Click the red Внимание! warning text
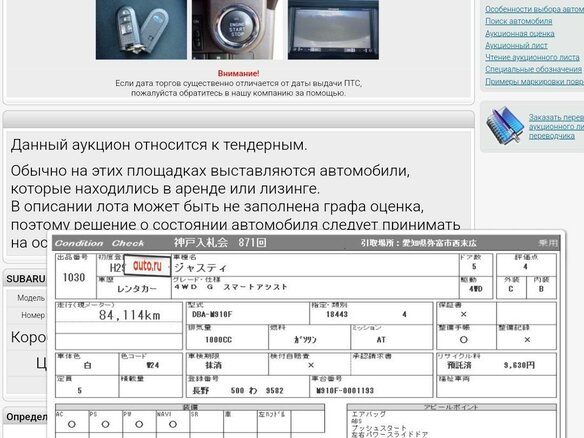The height and width of the screenshot is (438, 584). click(238, 73)
